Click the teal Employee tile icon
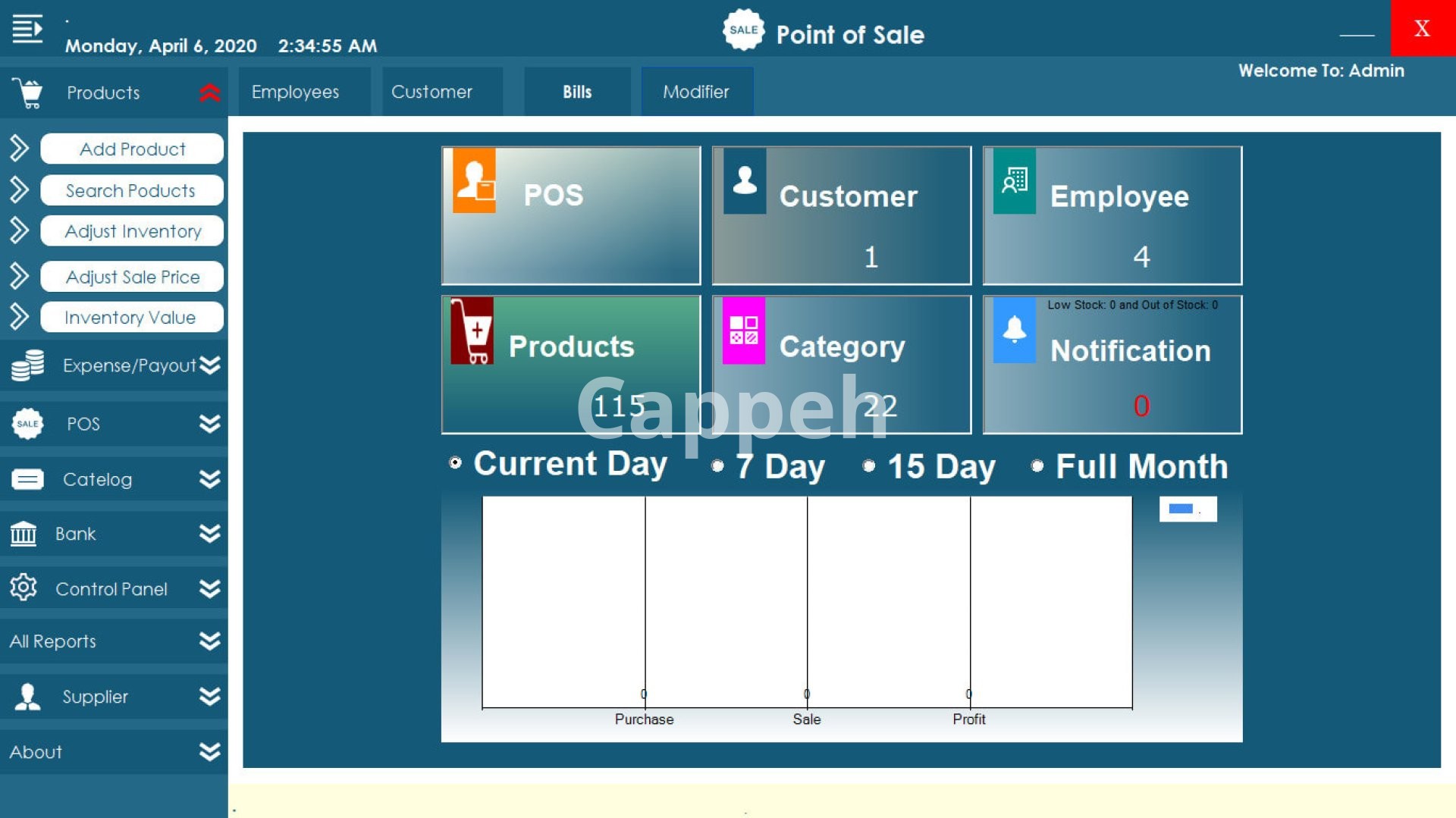Screen dimensions: 1456x818 [1015, 180]
